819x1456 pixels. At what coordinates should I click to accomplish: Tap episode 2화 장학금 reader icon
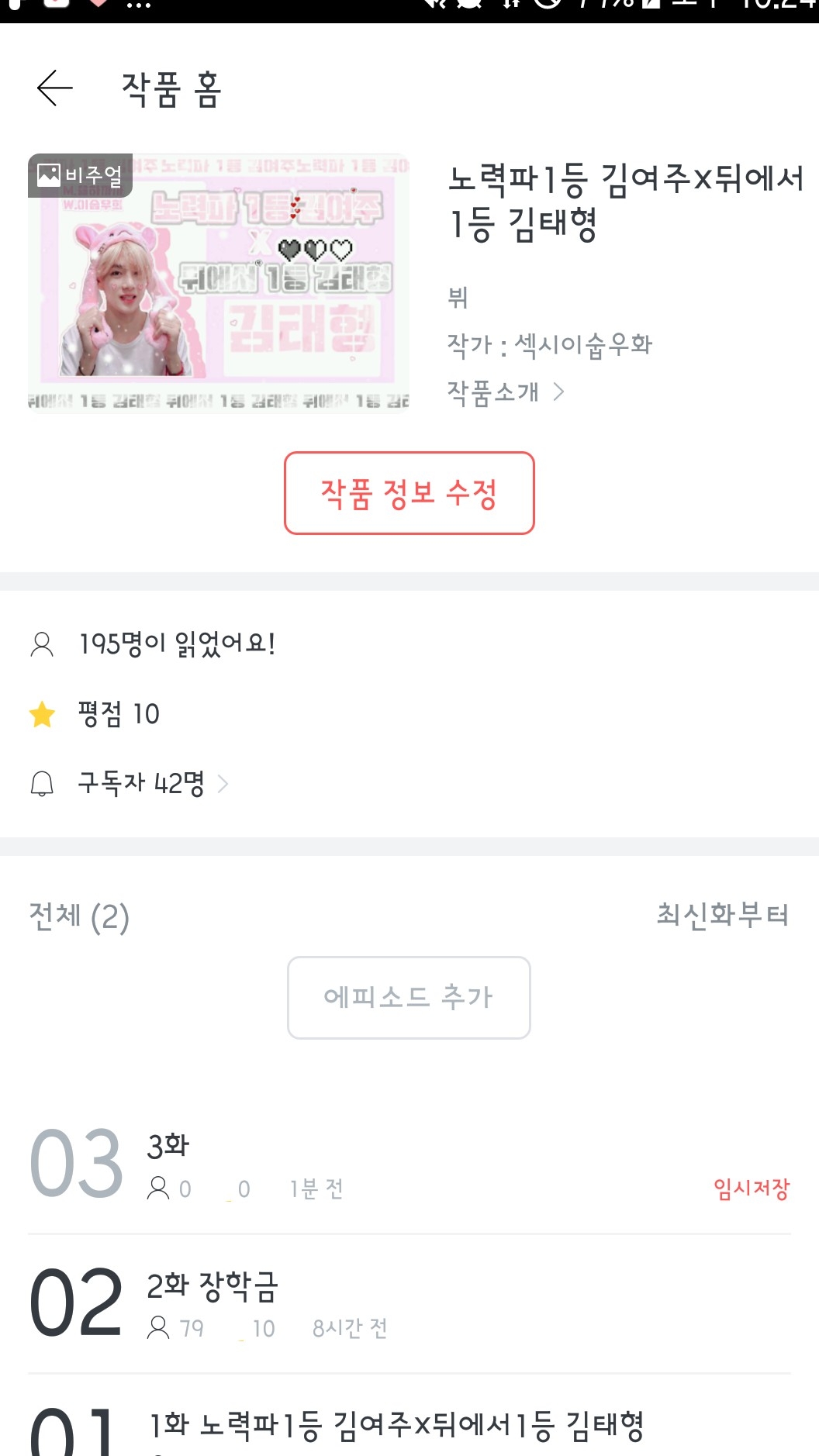[158, 1327]
